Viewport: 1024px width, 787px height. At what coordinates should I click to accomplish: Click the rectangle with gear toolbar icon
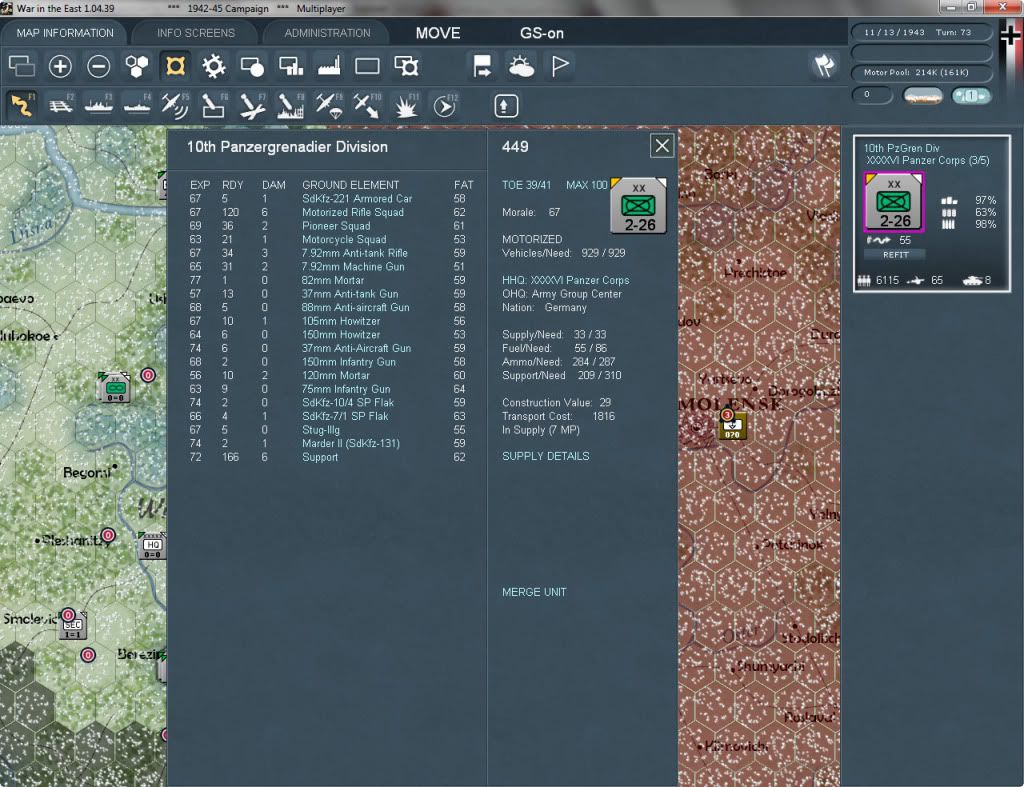tap(406, 66)
